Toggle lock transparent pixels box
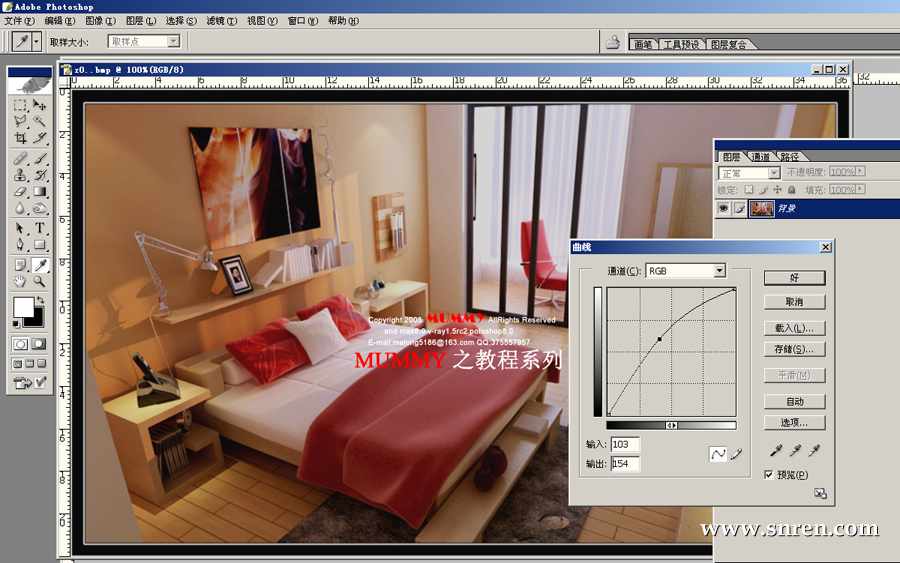 (x=748, y=189)
